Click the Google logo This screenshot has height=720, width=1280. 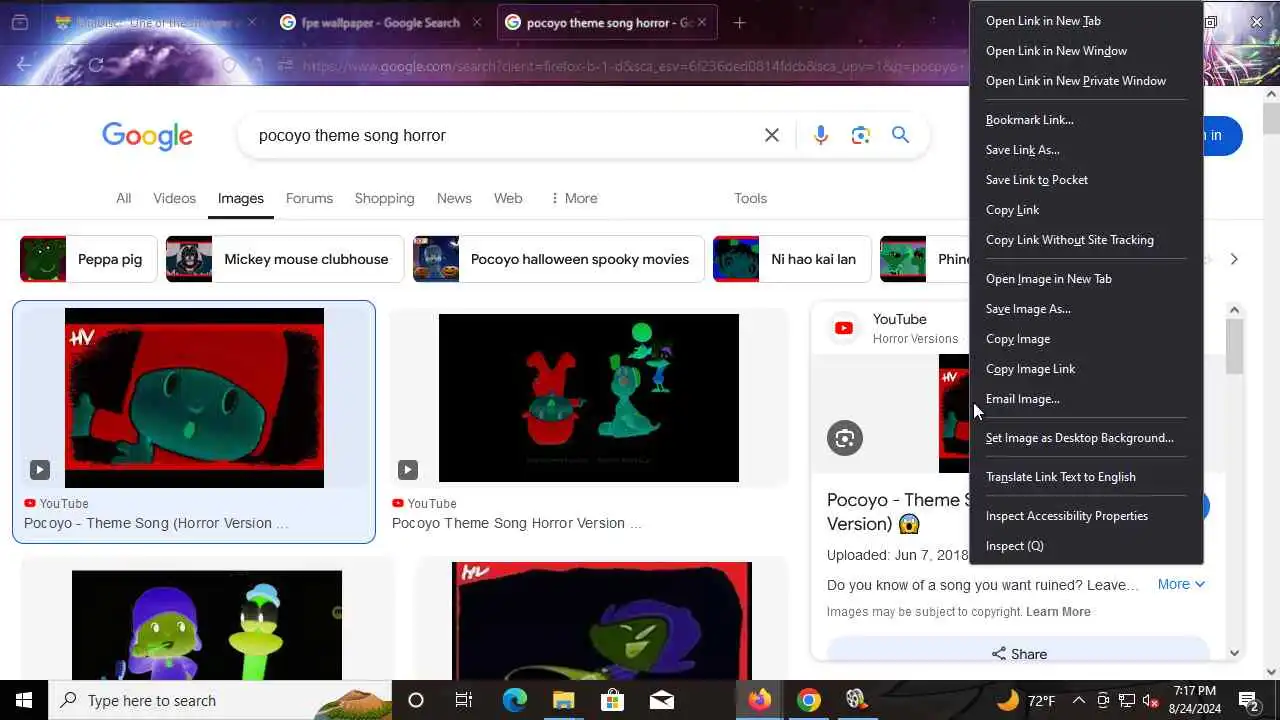click(147, 136)
